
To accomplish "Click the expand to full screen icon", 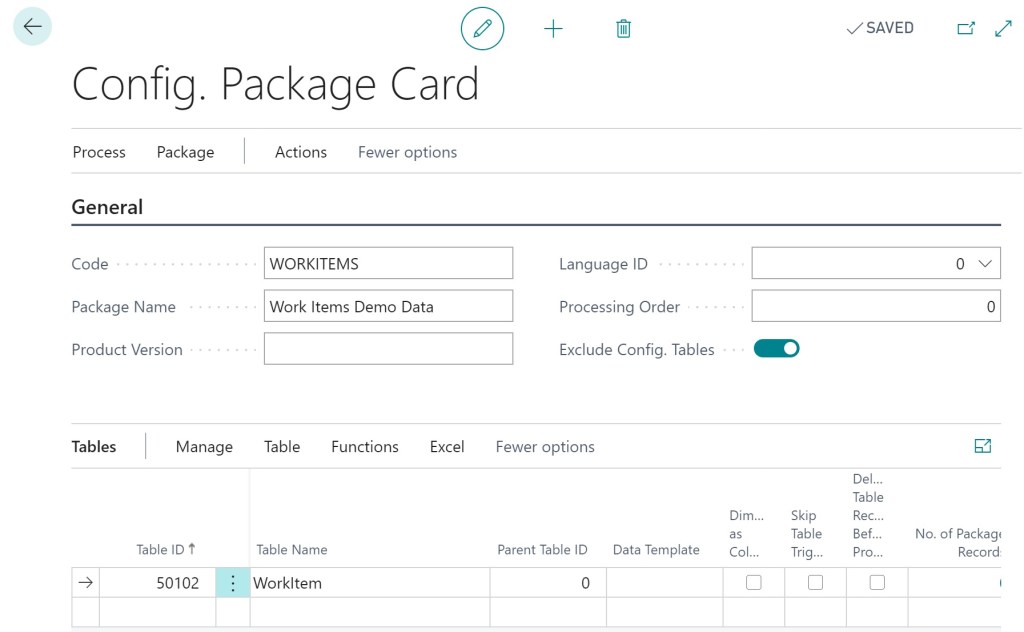I will click(1003, 29).
